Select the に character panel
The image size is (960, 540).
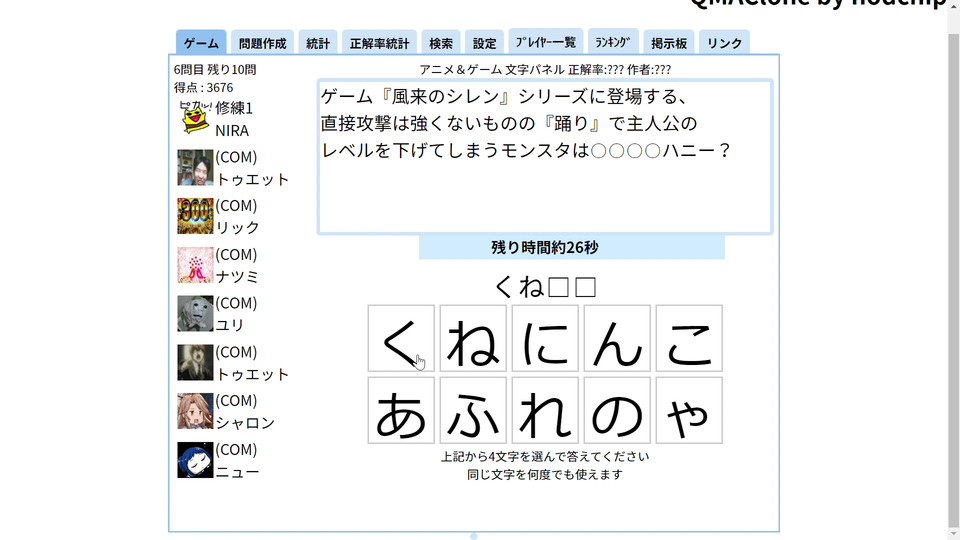[x=545, y=338]
